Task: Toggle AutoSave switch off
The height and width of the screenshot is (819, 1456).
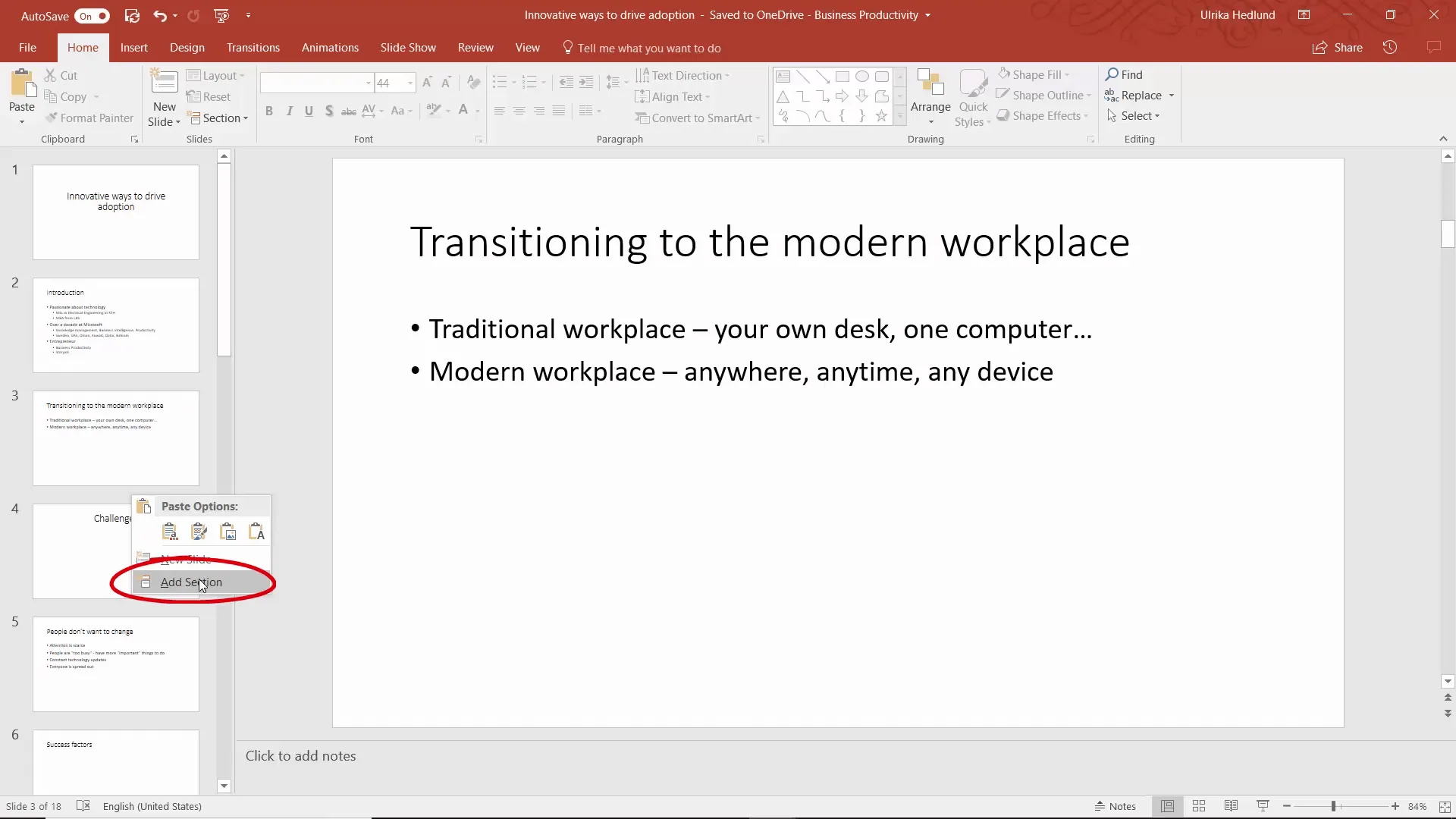Action: (94, 16)
